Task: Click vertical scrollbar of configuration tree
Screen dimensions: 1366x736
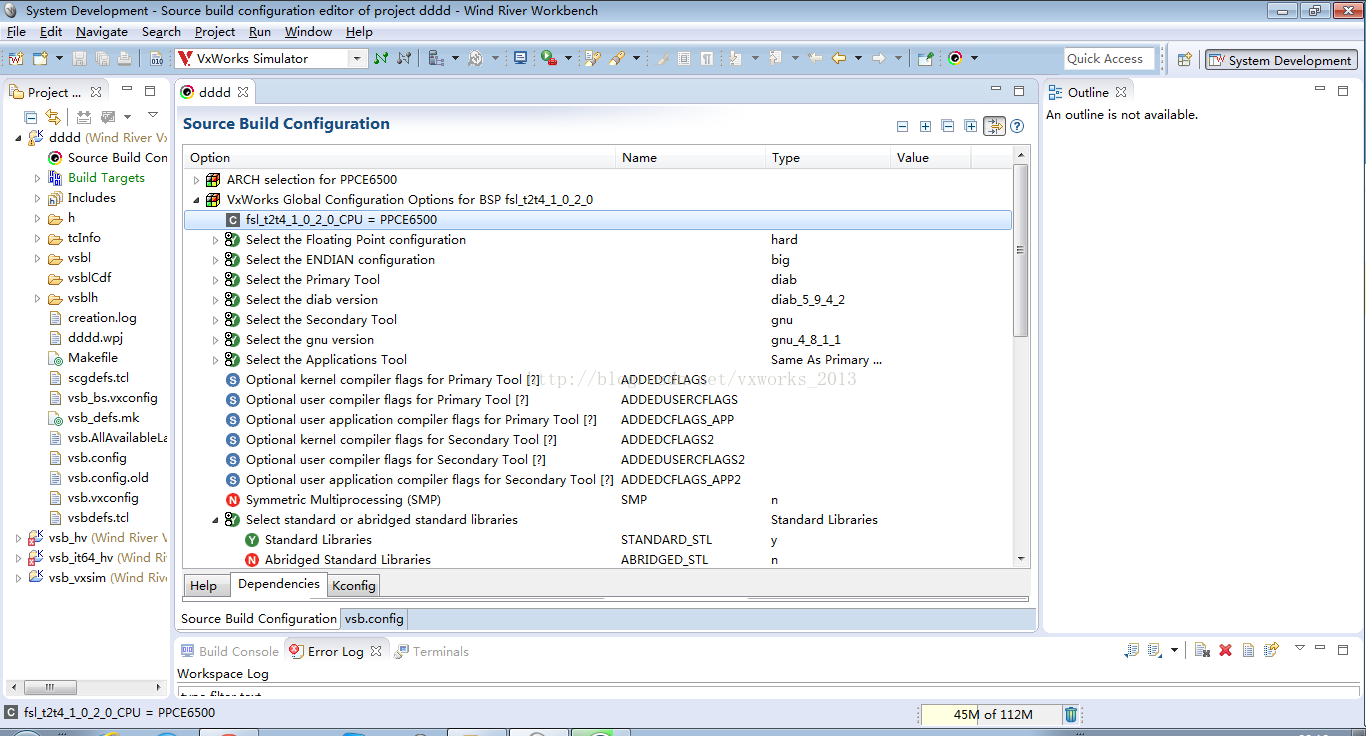Action: coord(1021,250)
